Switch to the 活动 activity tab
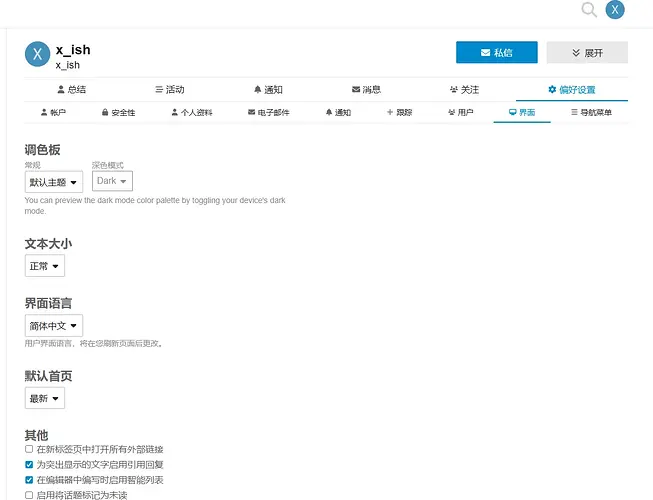The width and height of the screenshot is (653, 500). point(168,90)
